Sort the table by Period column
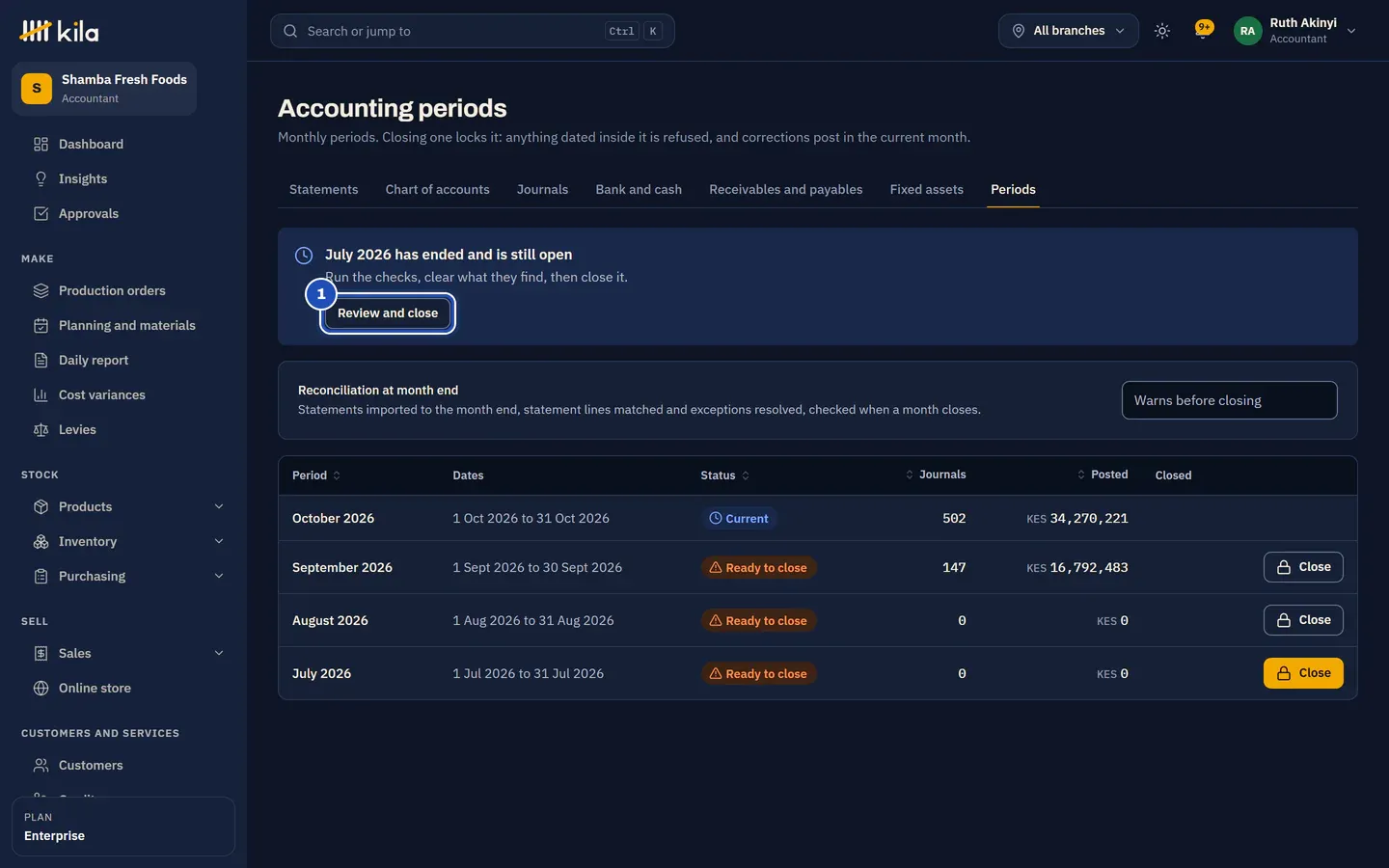The height and width of the screenshot is (868, 1389). pyautogui.click(x=316, y=475)
